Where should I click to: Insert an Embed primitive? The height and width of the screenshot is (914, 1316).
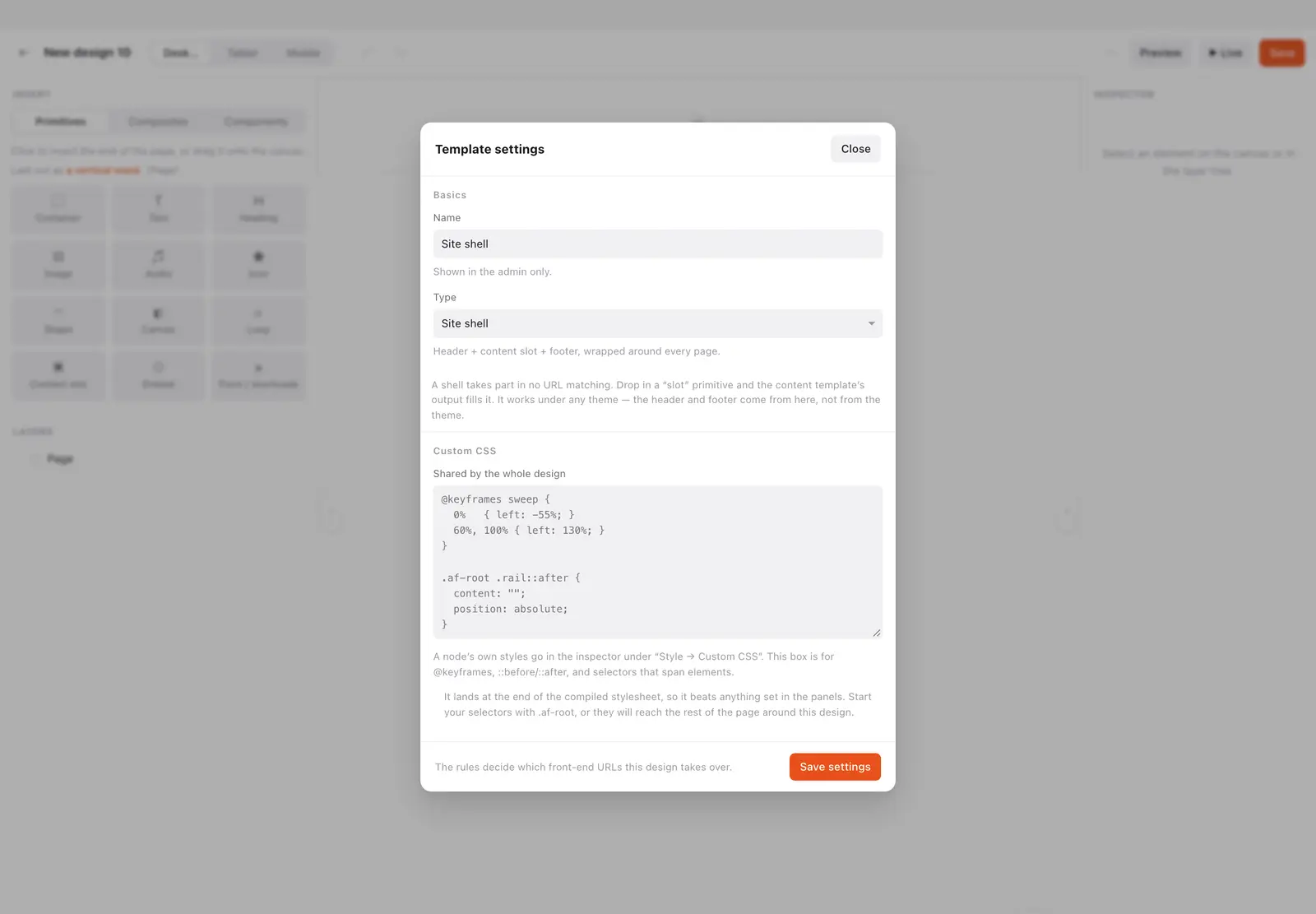[x=158, y=376]
